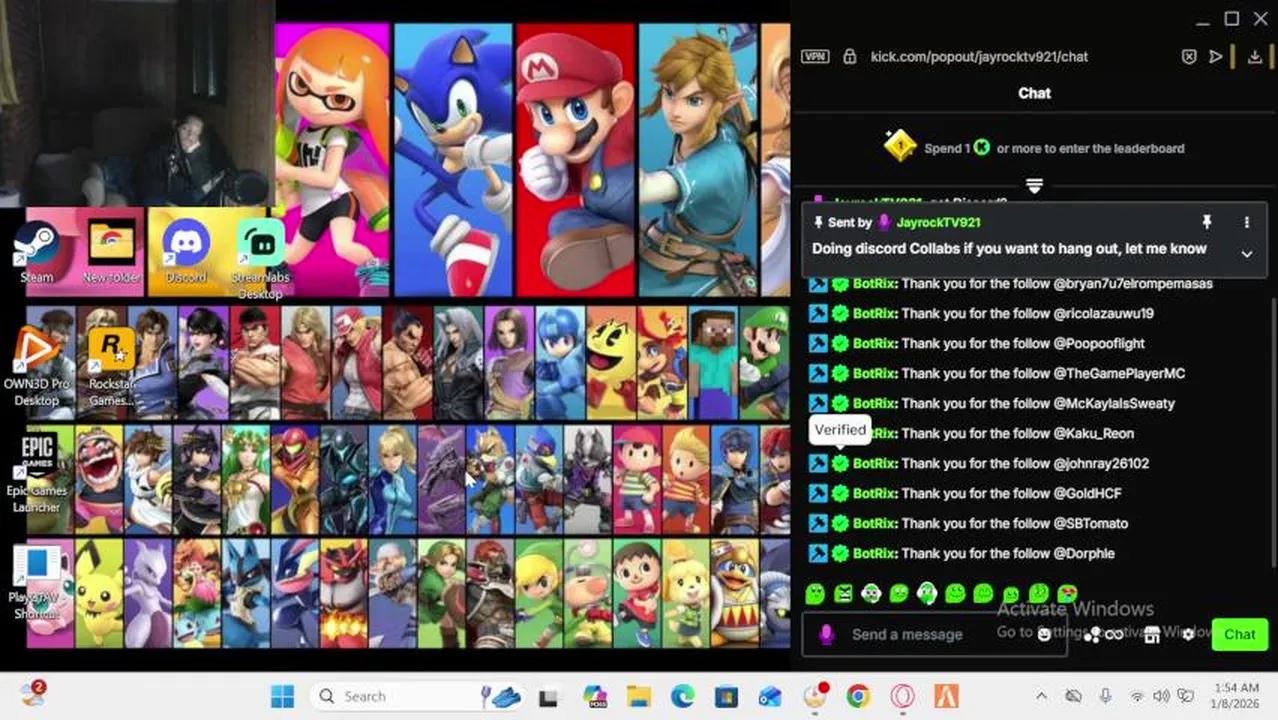Image resolution: width=1278 pixels, height=720 pixels.
Task: Open the Windows Start button
Action: point(283,696)
